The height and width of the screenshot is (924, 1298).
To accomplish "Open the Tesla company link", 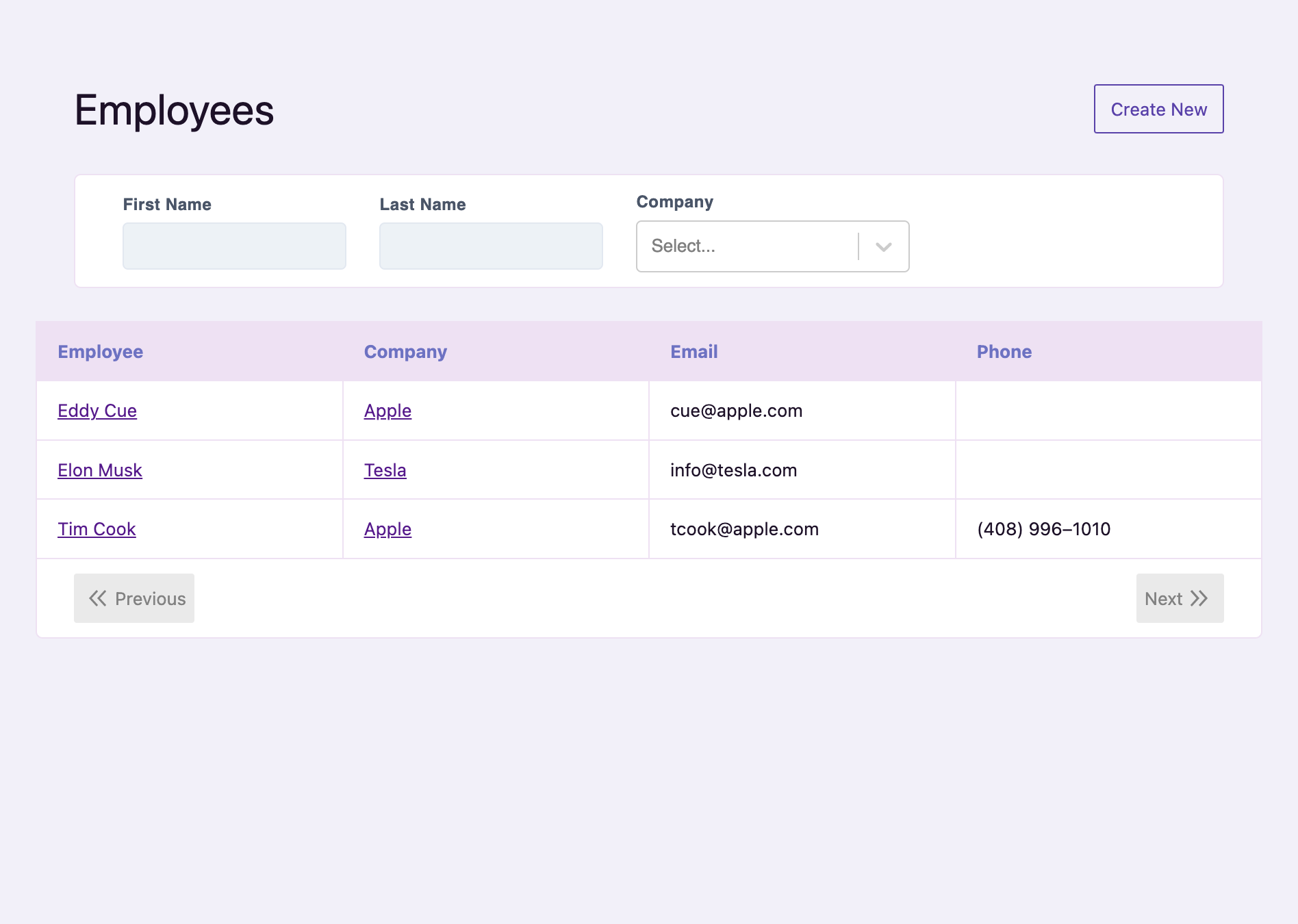I will tap(385, 470).
